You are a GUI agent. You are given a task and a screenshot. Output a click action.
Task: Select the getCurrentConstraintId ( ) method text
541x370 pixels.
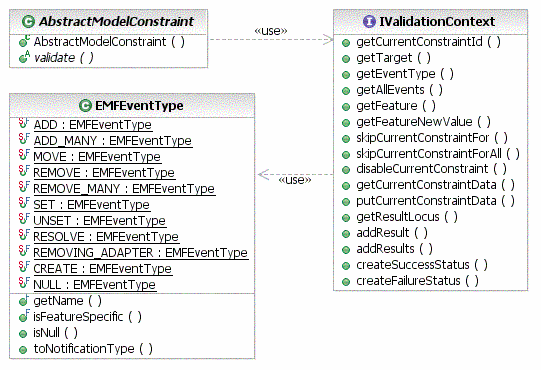click(429, 42)
